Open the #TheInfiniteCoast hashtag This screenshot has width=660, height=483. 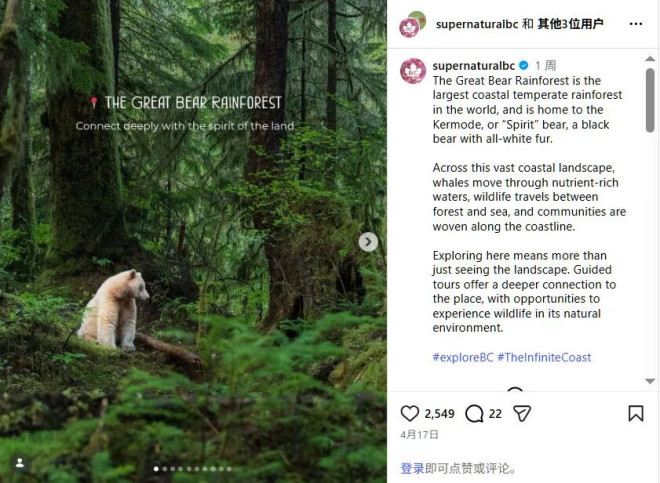(x=544, y=357)
